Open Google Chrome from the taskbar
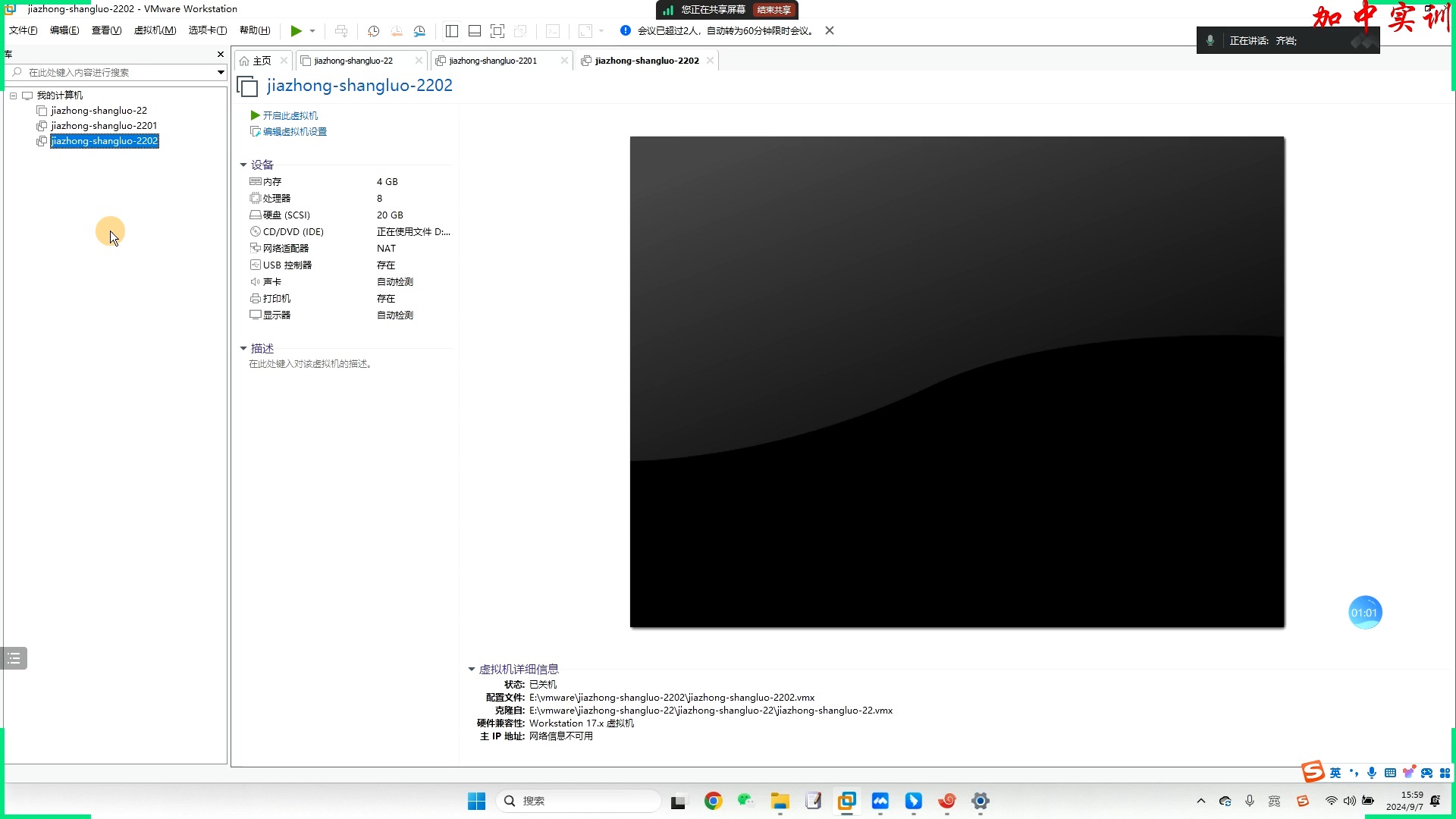Image resolution: width=1456 pixels, height=819 pixels. (x=713, y=801)
